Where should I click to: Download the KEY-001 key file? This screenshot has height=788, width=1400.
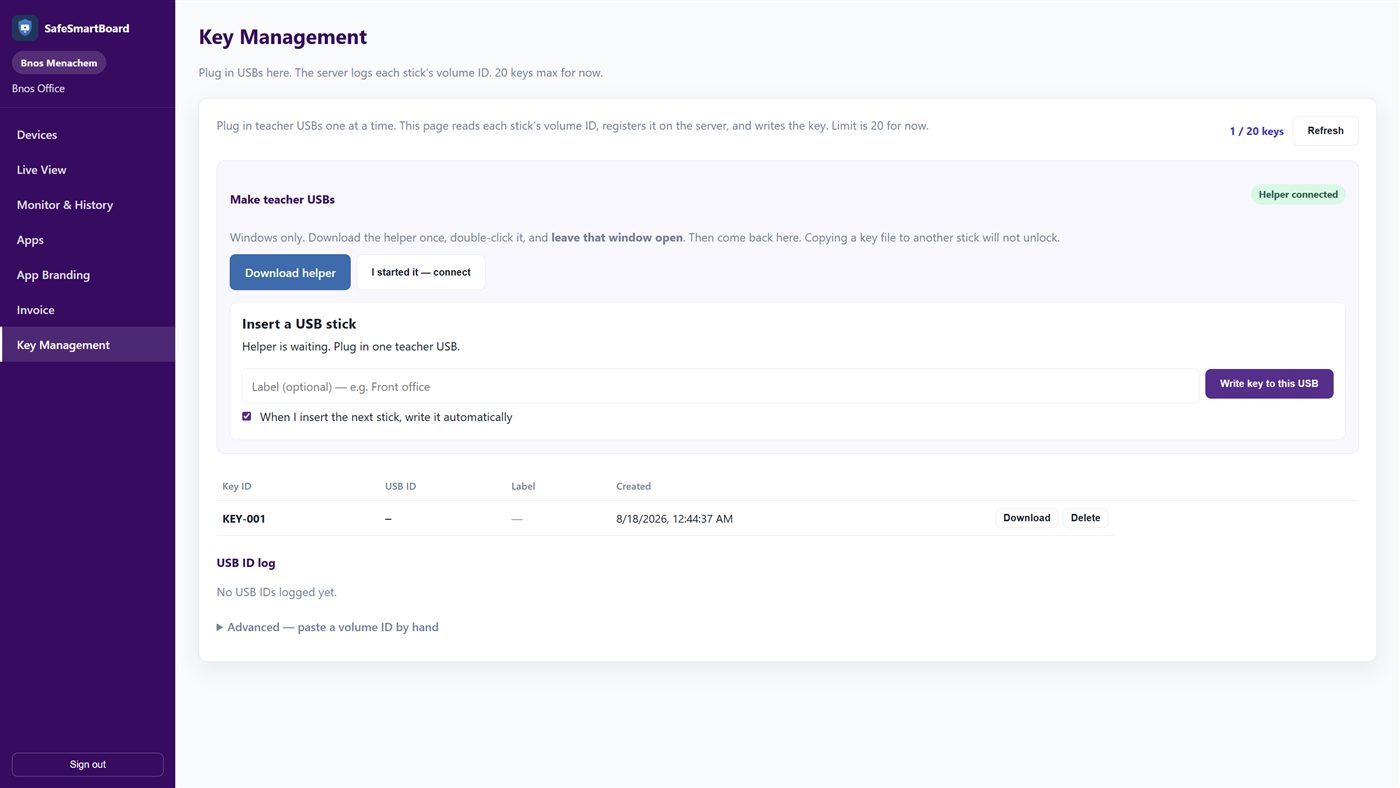1026,518
